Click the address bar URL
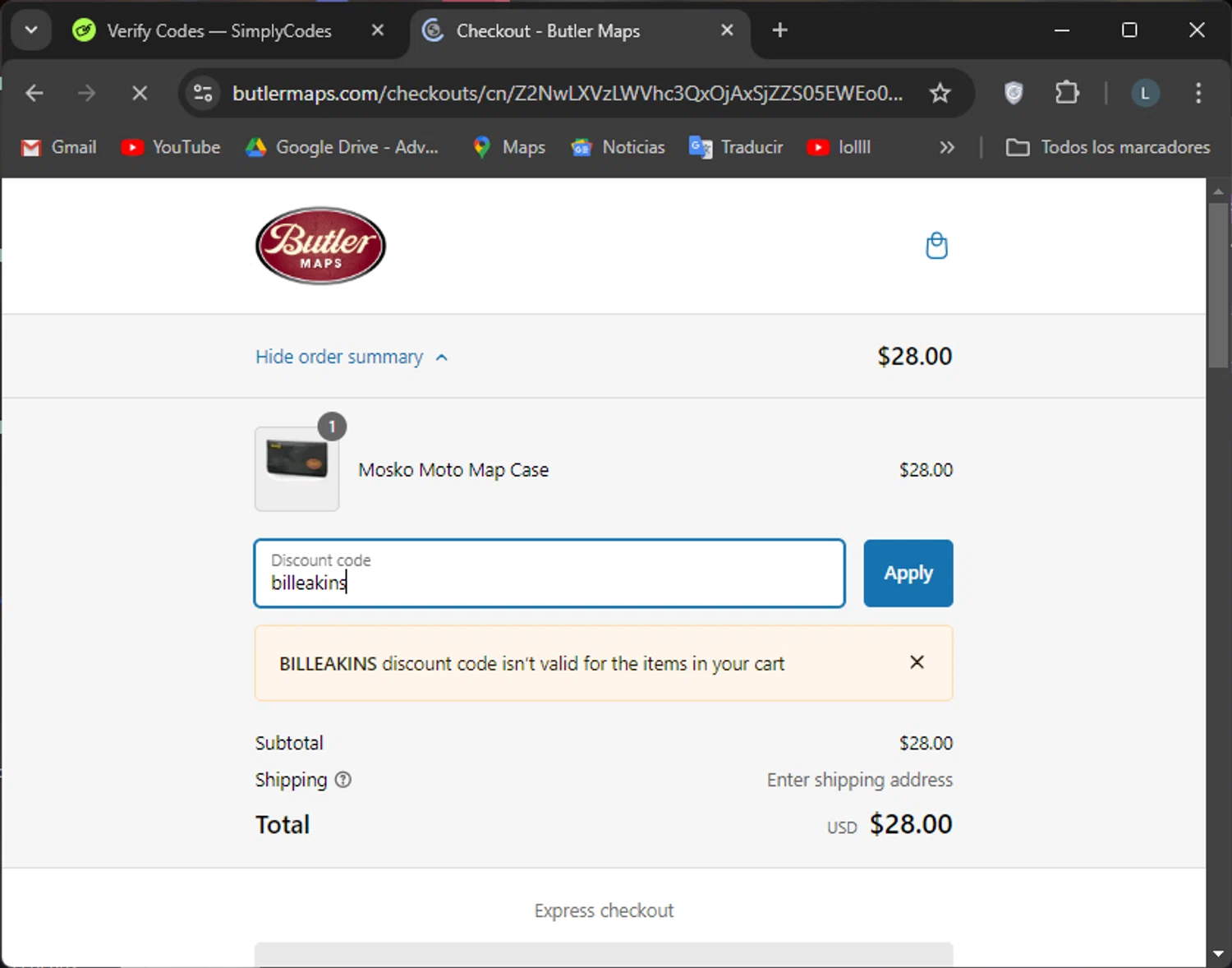The height and width of the screenshot is (968, 1232). (567, 93)
